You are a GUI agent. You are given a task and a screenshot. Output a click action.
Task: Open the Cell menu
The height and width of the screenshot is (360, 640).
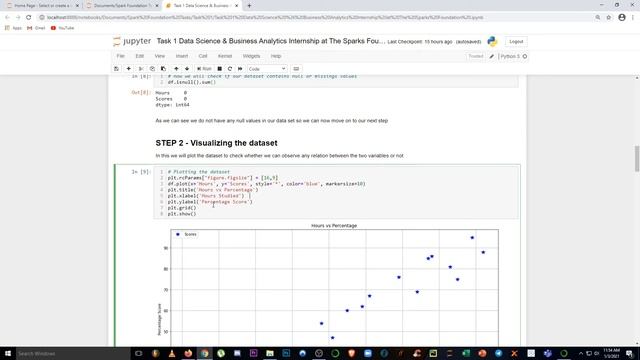[x=203, y=56]
